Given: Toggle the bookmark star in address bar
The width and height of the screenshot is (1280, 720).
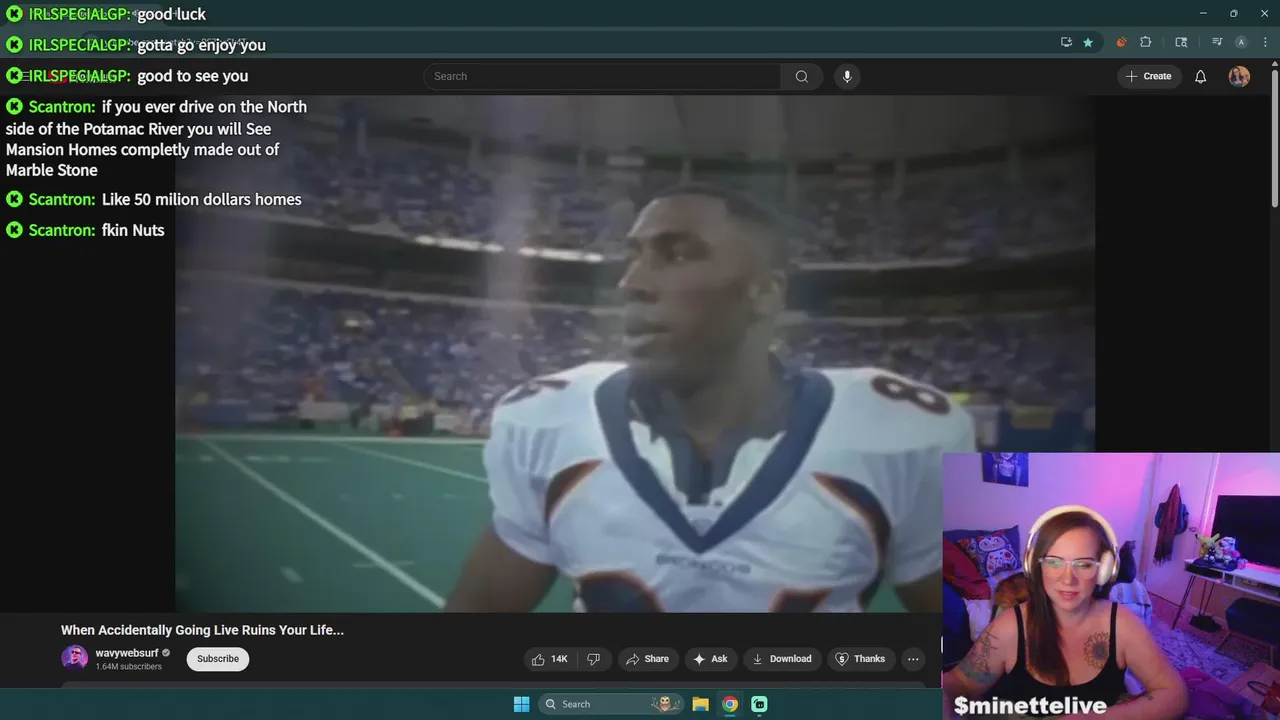Looking at the screenshot, I should point(1088,42).
